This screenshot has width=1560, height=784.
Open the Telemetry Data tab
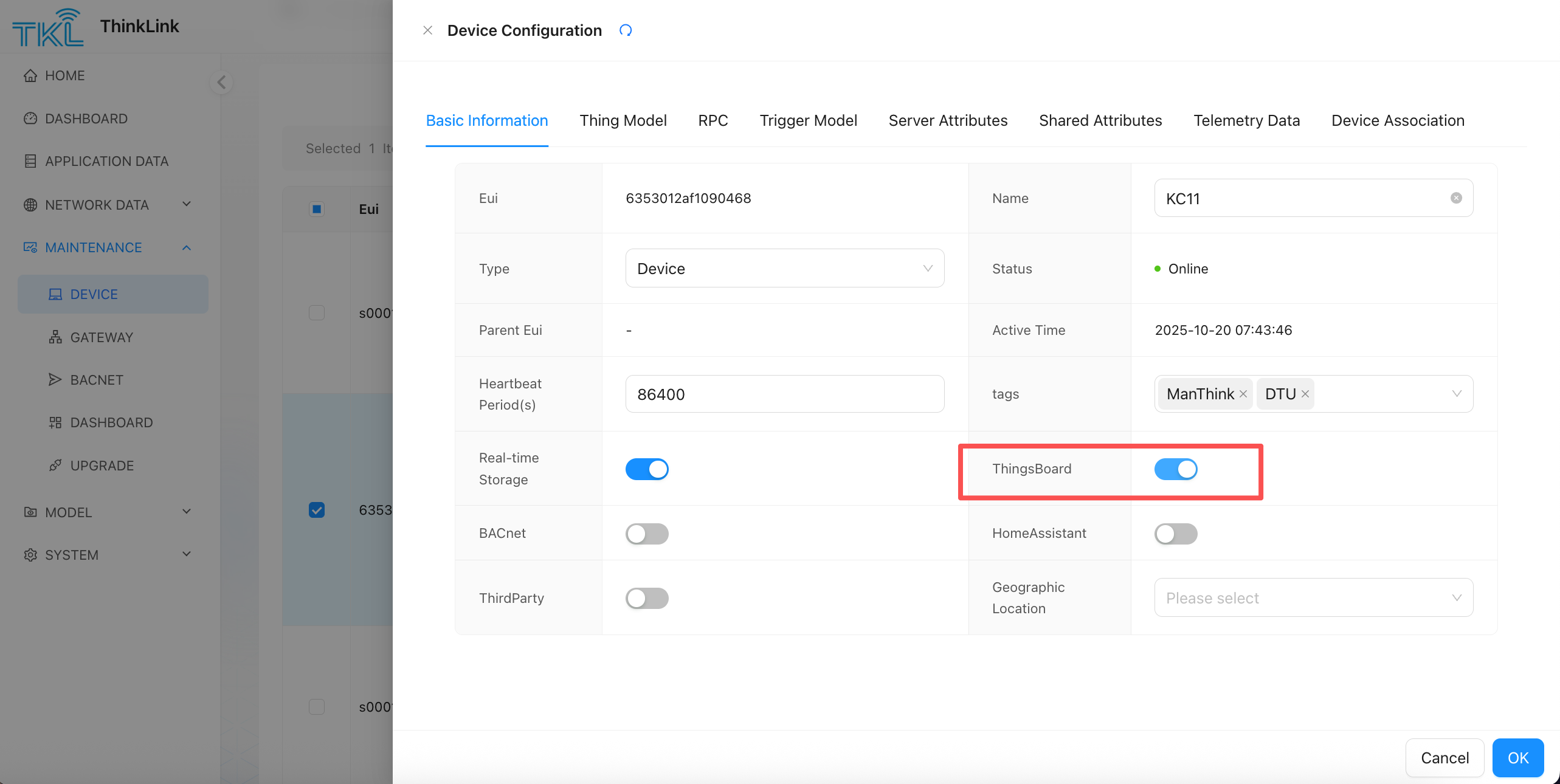click(1246, 120)
